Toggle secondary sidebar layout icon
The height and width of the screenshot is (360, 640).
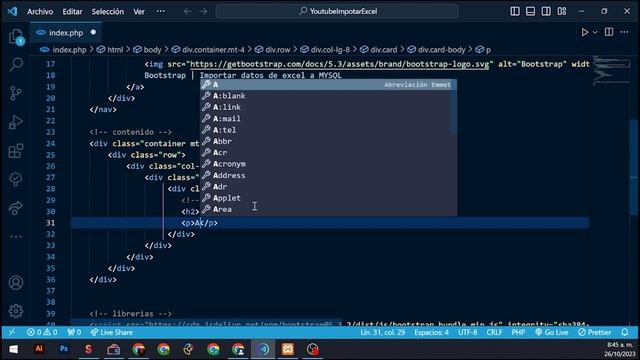coord(546,11)
